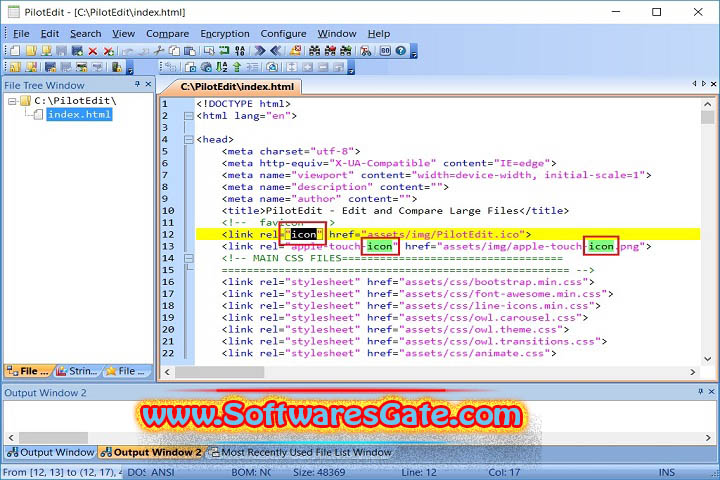Select the C:\PilotEdit\index.html document tab
The width and height of the screenshot is (720, 480).
pyautogui.click(x=237, y=86)
